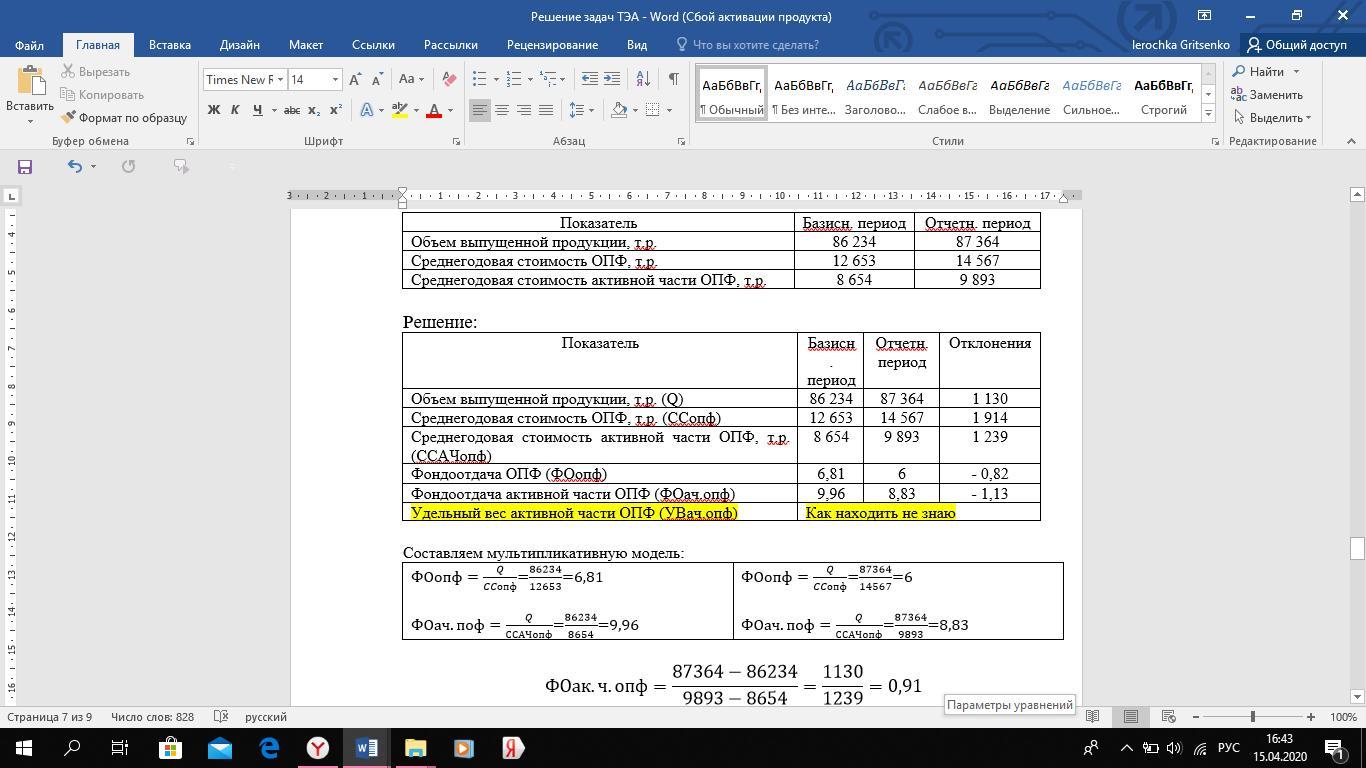The image size is (1366, 768).
Task: Click the bulleted list icon
Action: tap(480, 79)
